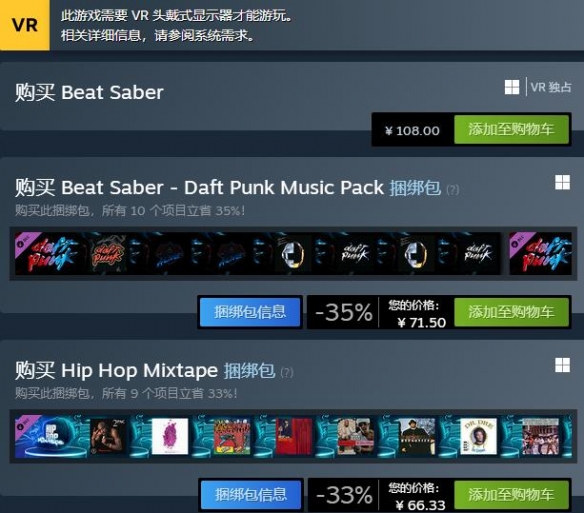Click question mark beside Daft Punk 捆绑包
This screenshot has width=584, height=513.
point(453,190)
